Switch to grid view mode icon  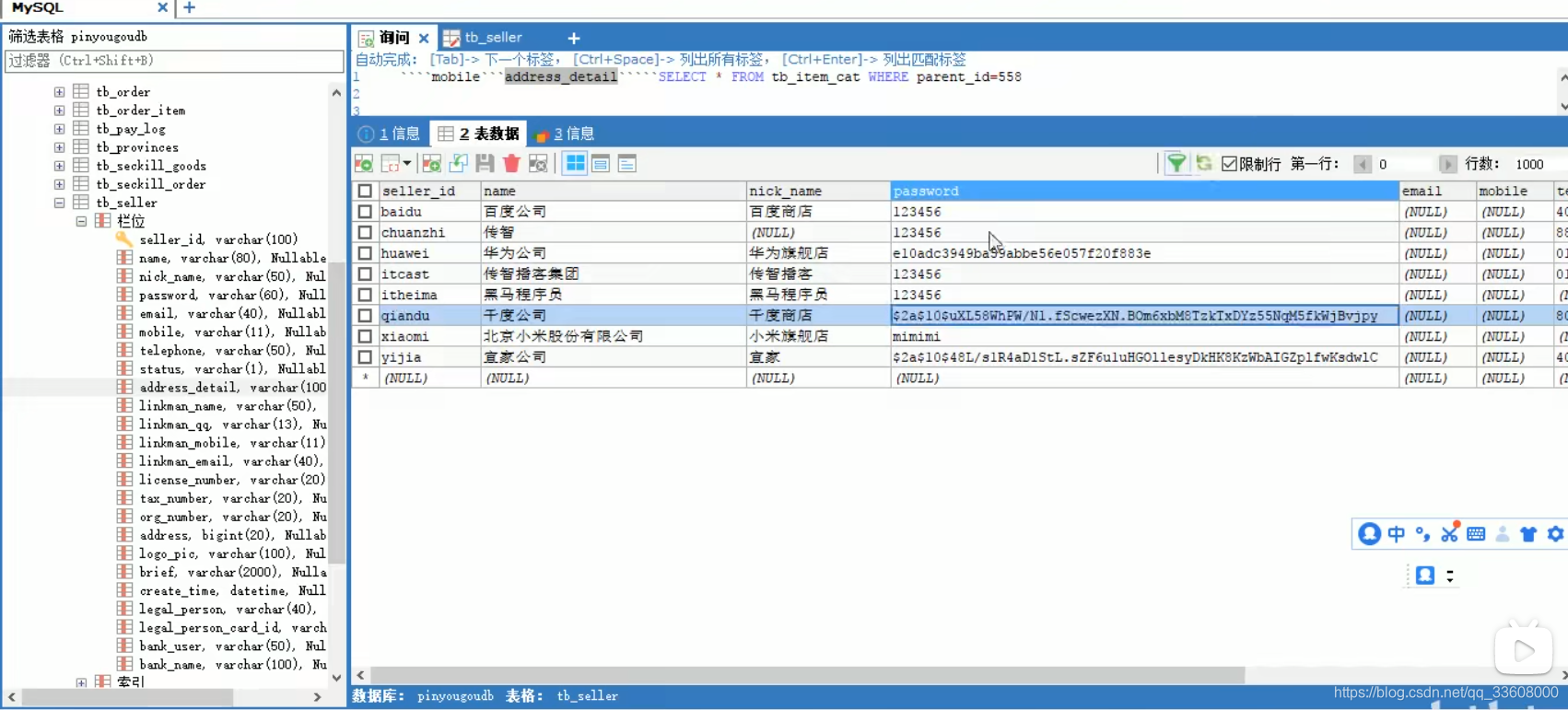coord(575,164)
